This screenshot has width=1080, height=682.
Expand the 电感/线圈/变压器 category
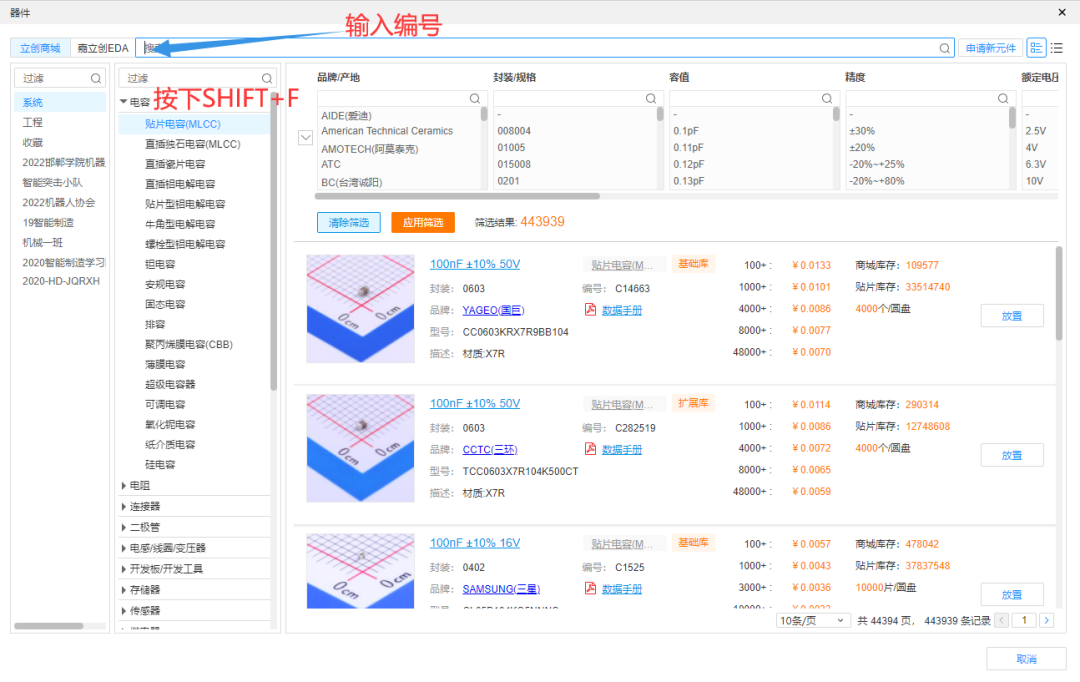pyautogui.click(x=123, y=548)
